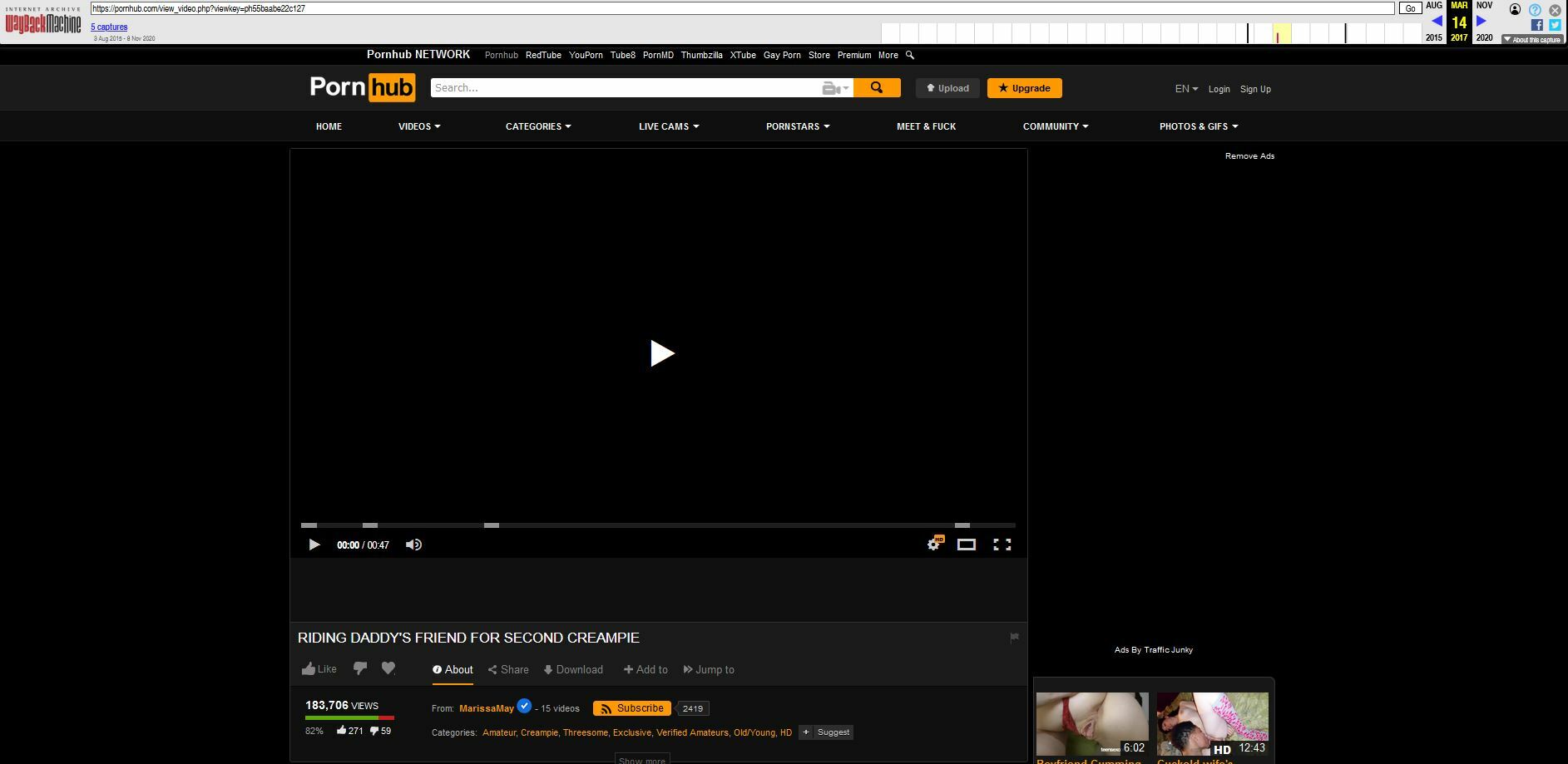Open the Add to tab
This screenshot has height=764, width=1568.
646,669
